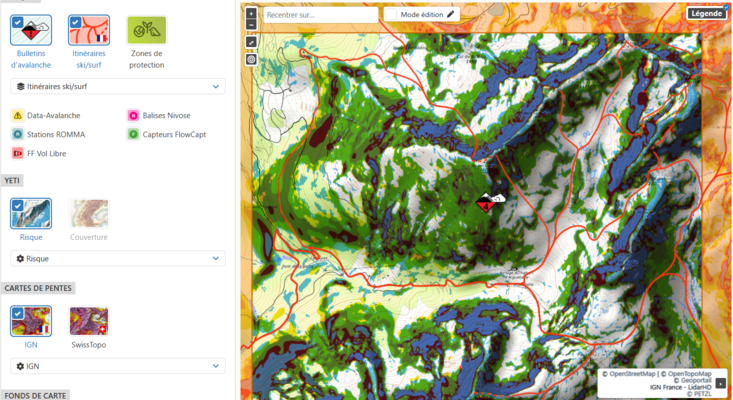The height and width of the screenshot is (400, 733).
Task: Toggle the YETI Risque layer
Action: click(x=30, y=215)
